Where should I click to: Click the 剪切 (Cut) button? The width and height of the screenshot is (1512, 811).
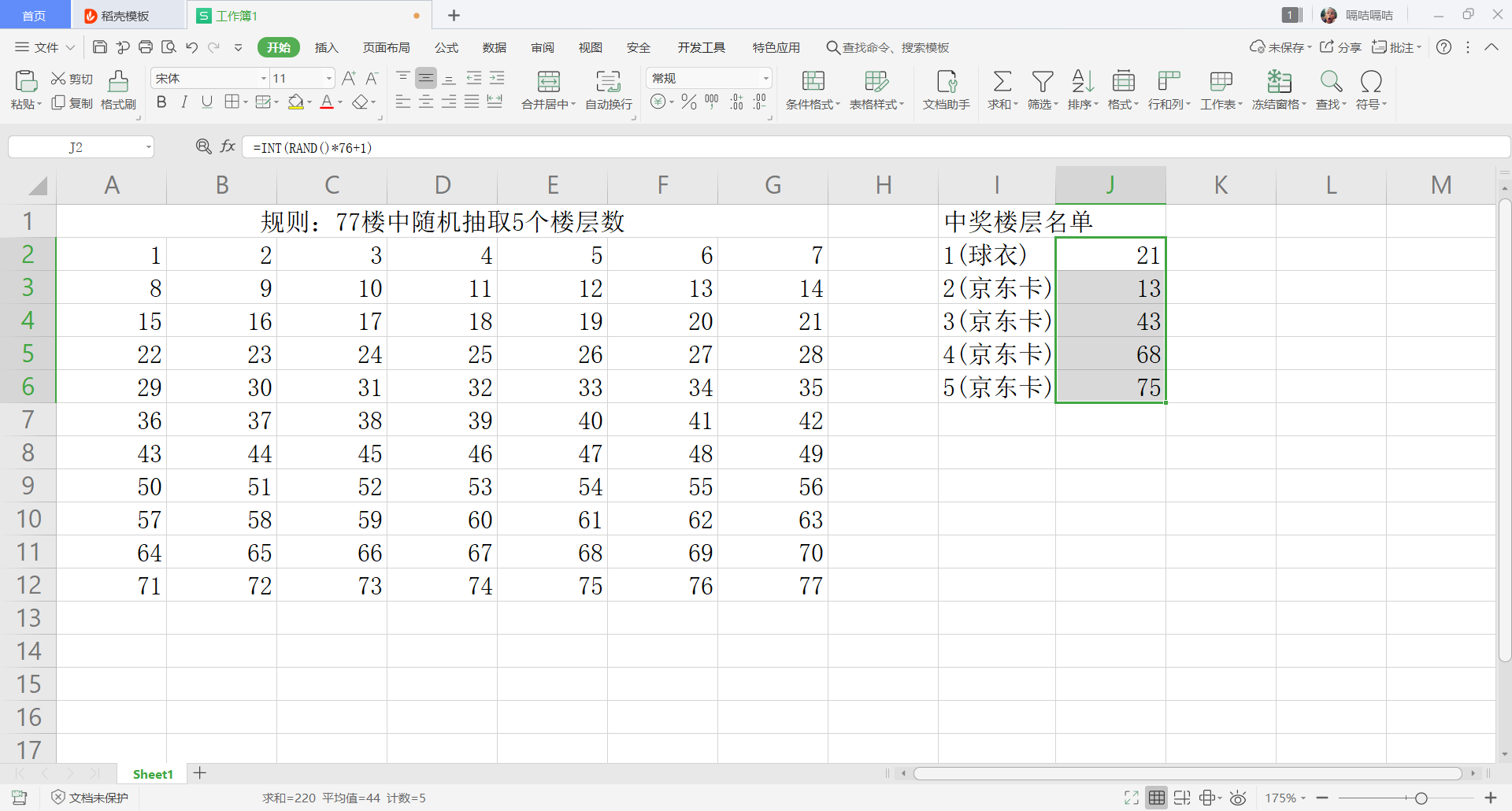[x=72, y=79]
